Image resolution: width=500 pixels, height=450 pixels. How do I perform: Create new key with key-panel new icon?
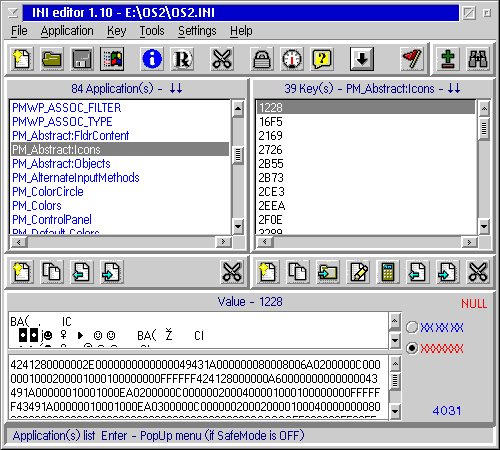268,272
